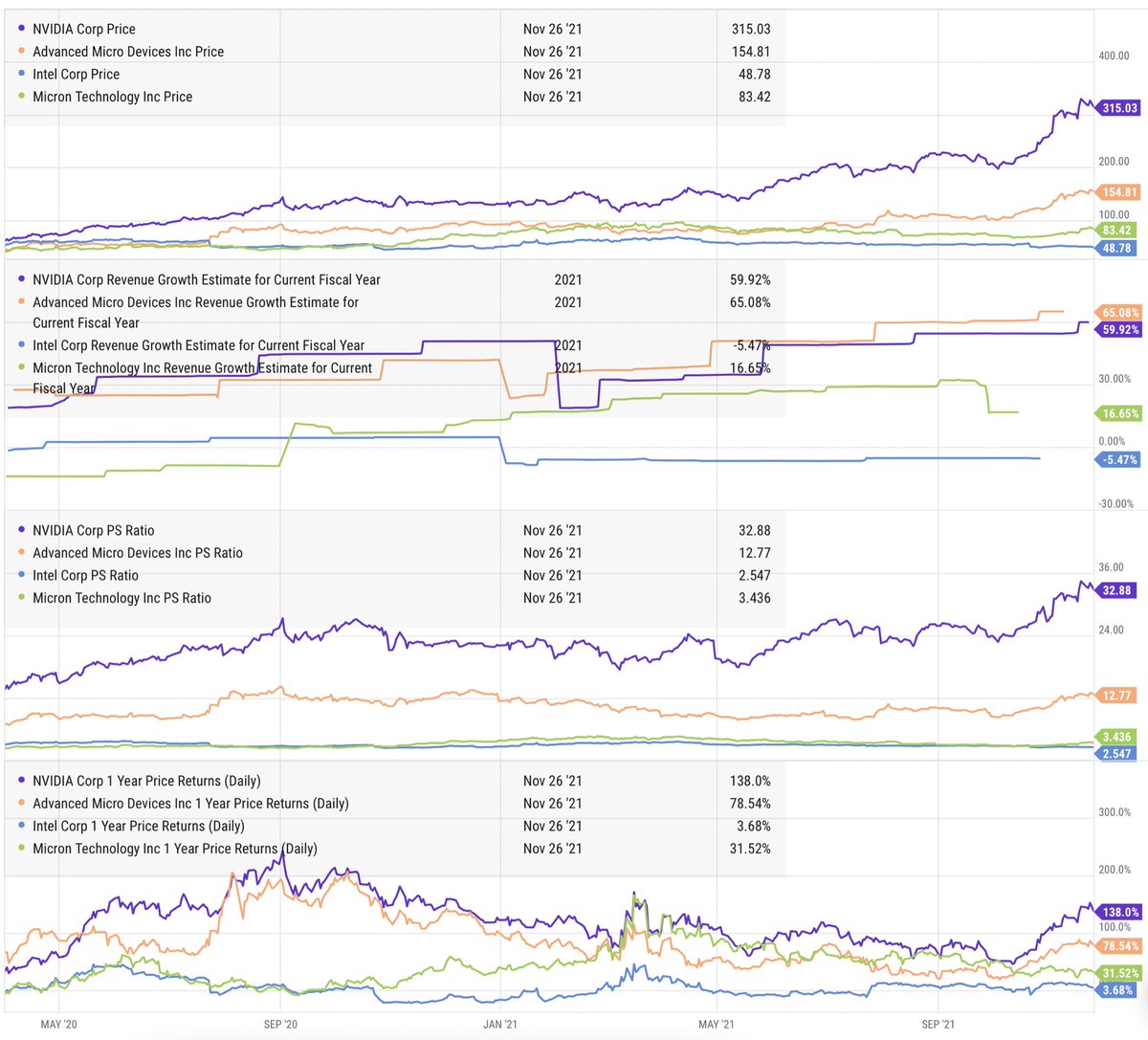This screenshot has height=1040, width=1148.
Task: Click the MAY '21 axis label
Action: pos(716,1025)
